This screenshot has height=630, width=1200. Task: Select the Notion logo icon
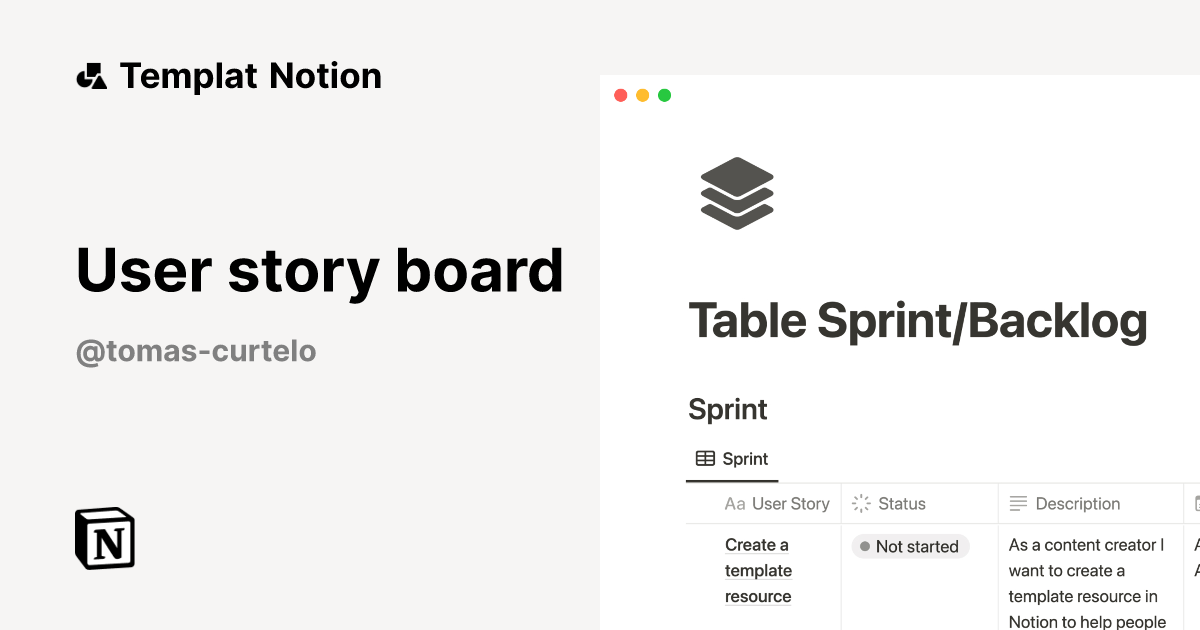coord(104,538)
